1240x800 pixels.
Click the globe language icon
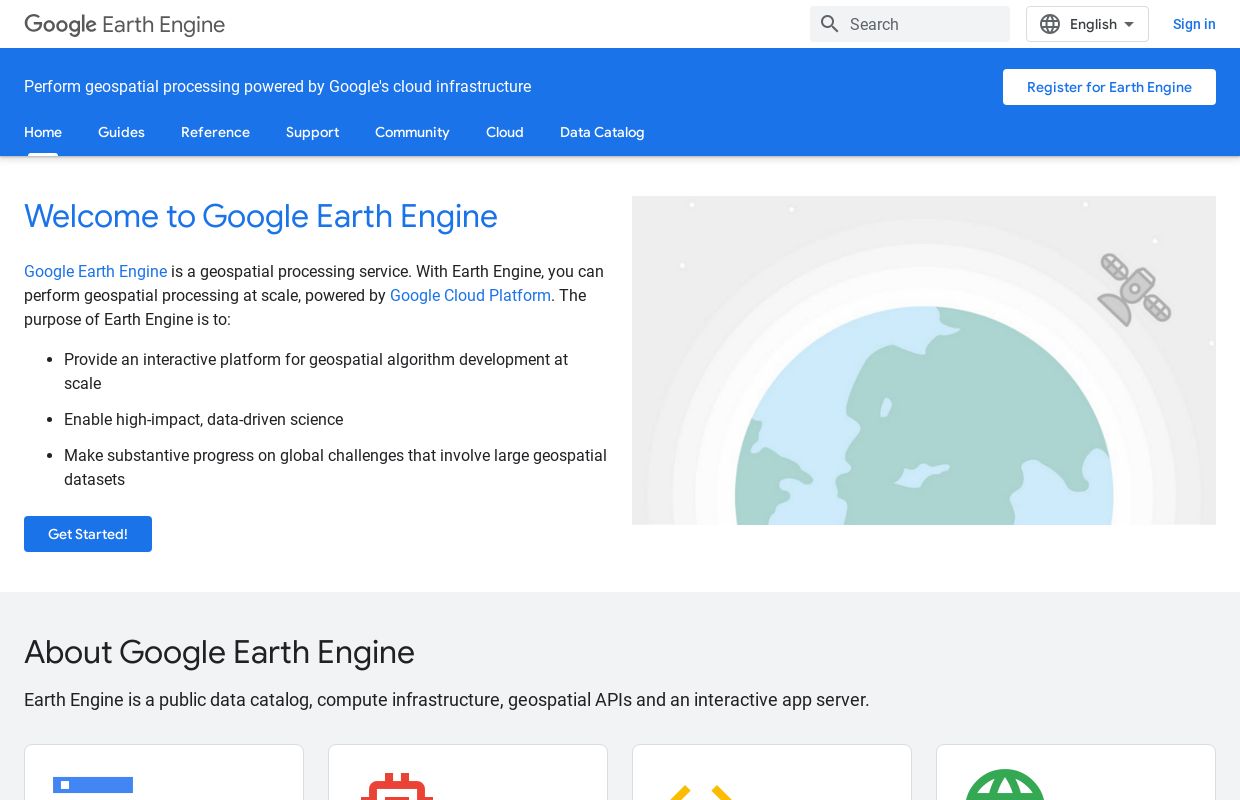click(1050, 24)
